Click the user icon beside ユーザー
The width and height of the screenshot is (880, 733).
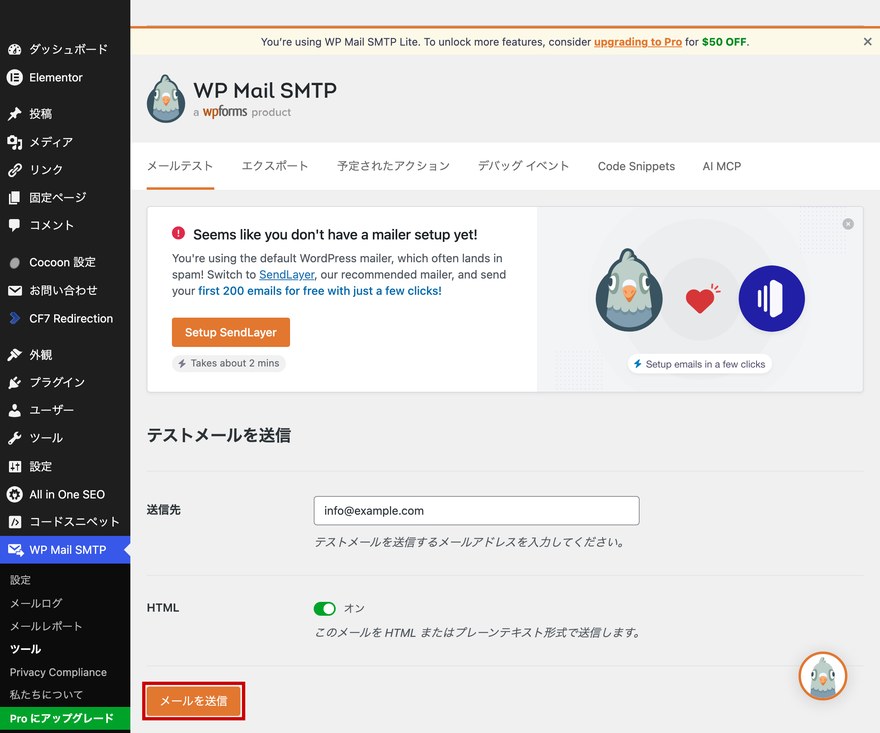[x=15, y=410]
